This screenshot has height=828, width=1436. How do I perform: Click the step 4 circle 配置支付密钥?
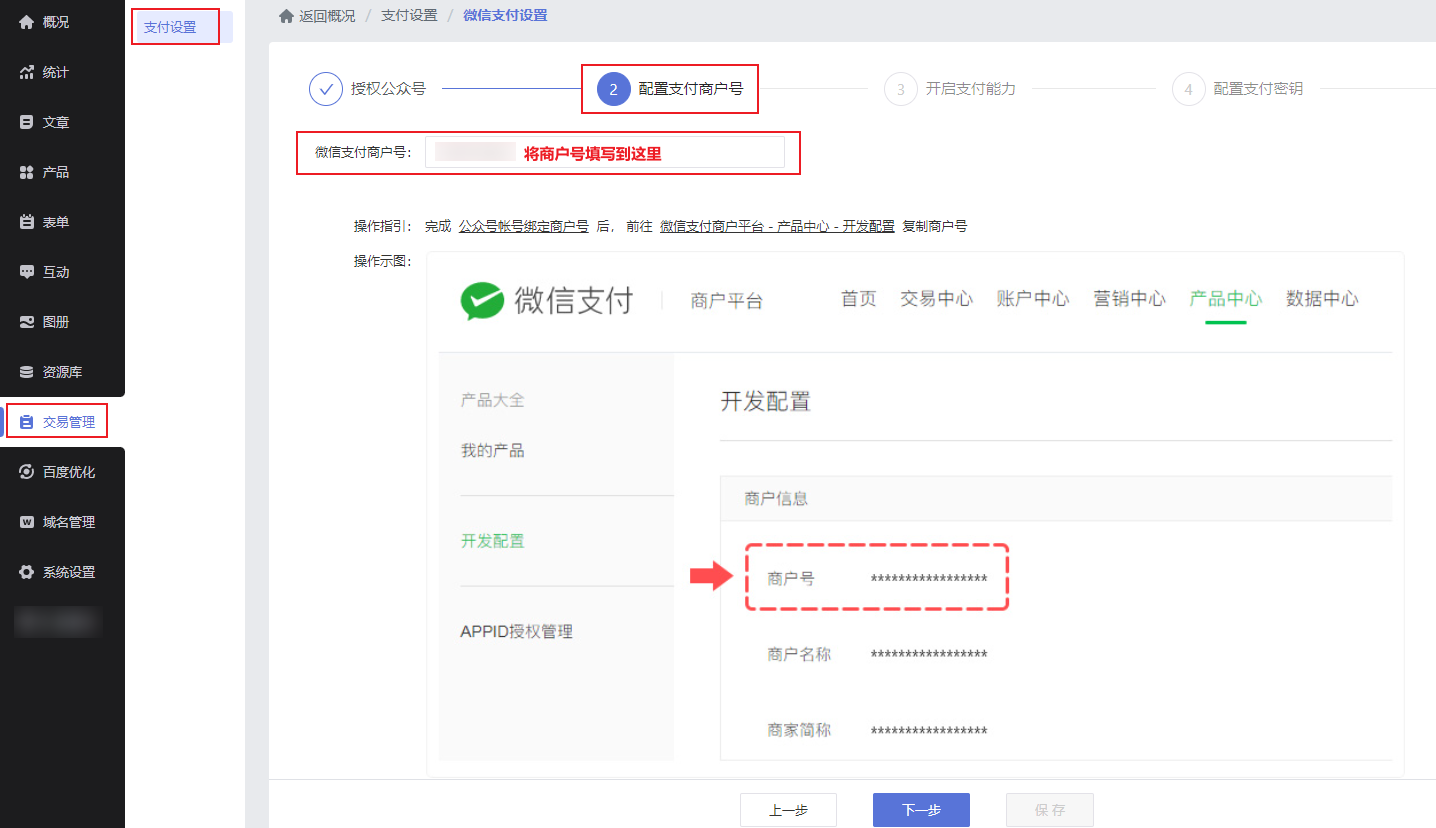[x=1189, y=89]
